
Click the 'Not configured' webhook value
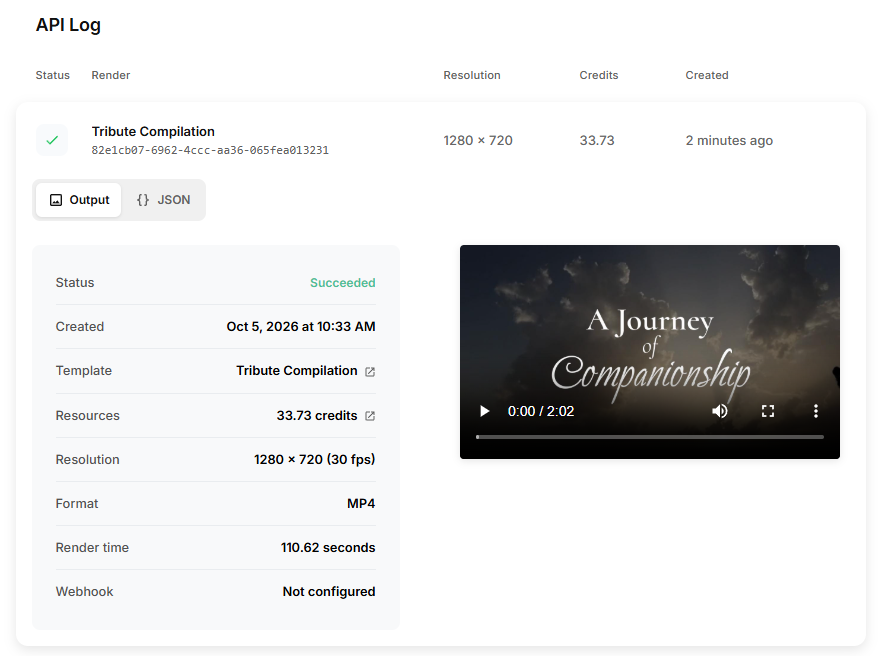pyautogui.click(x=329, y=591)
